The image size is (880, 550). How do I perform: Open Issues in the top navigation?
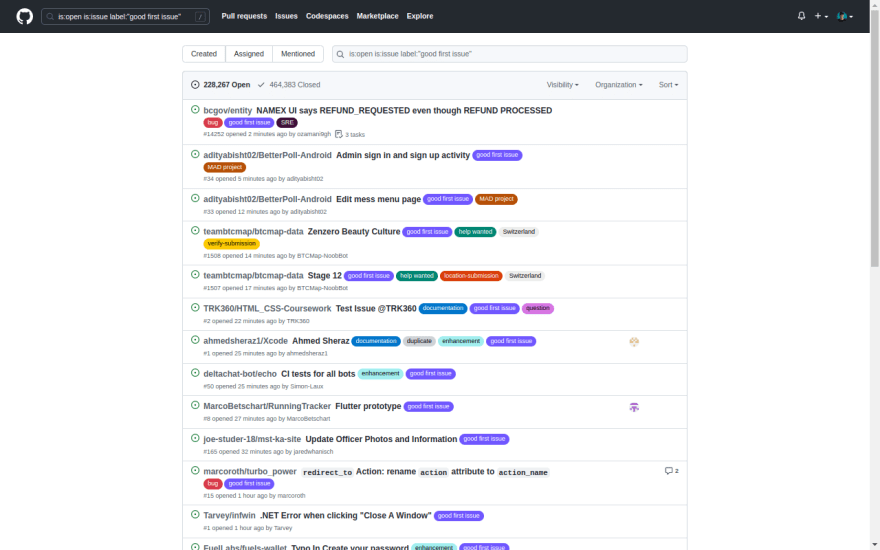286,16
